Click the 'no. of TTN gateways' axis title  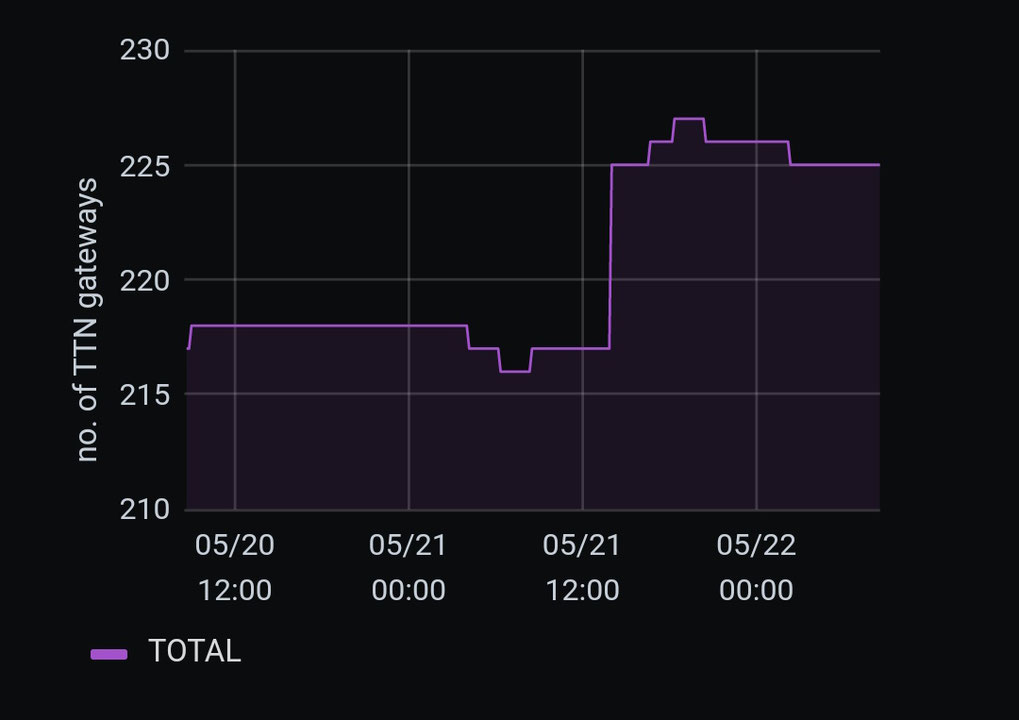(87, 320)
